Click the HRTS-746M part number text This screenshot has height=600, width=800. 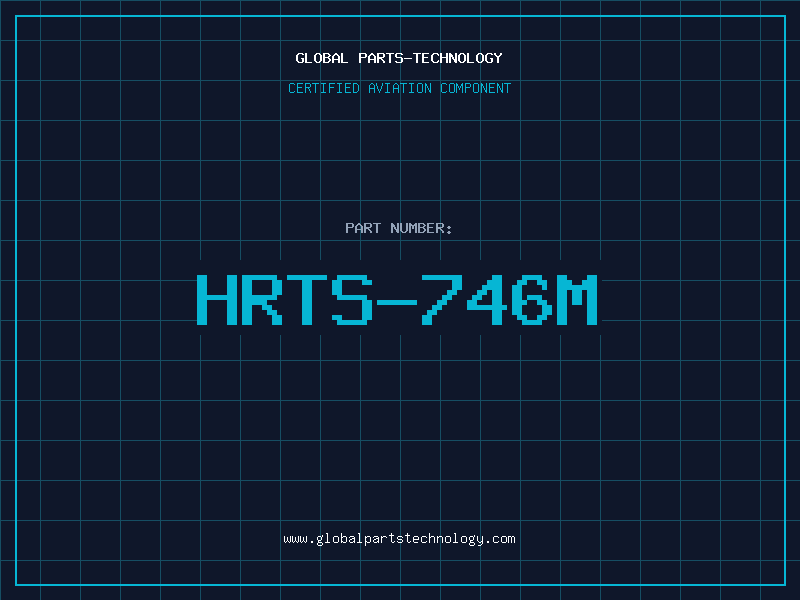pos(398,299)
